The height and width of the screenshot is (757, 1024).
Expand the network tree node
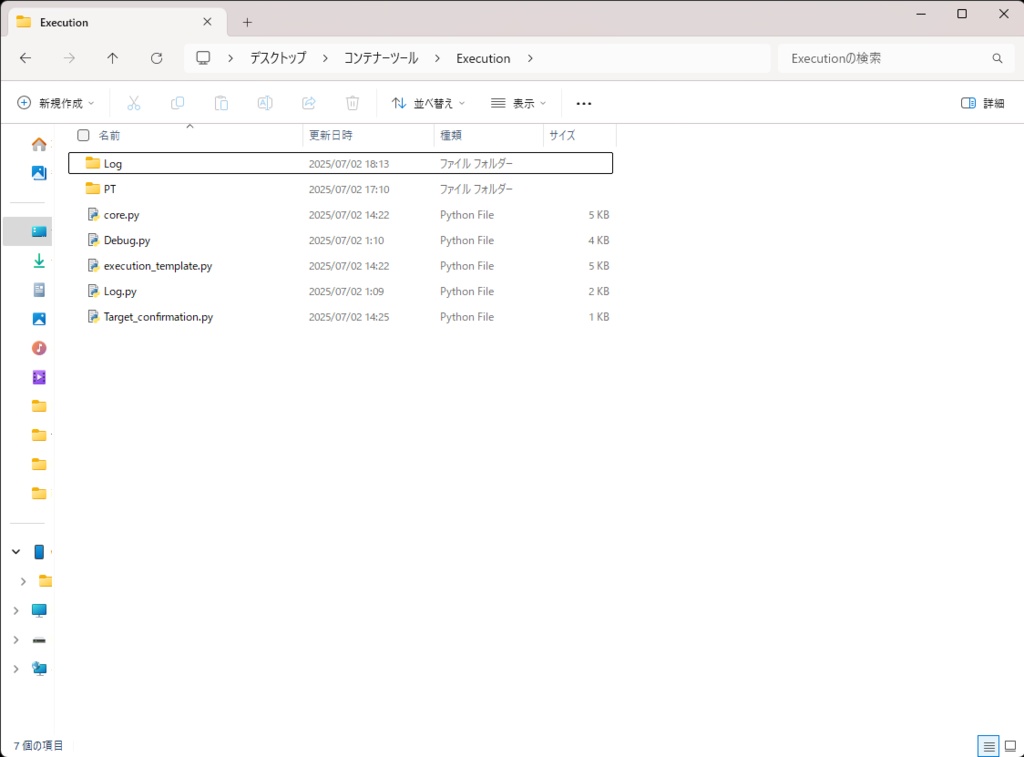click(x=16, y=669)
